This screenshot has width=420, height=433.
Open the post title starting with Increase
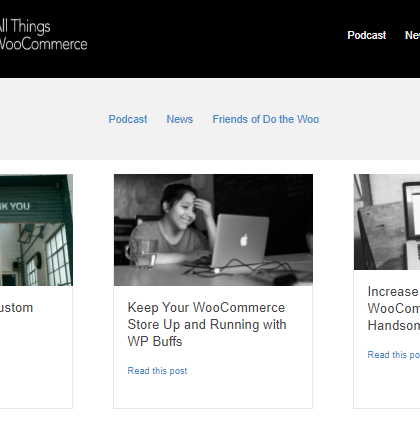tap(394, 308)
